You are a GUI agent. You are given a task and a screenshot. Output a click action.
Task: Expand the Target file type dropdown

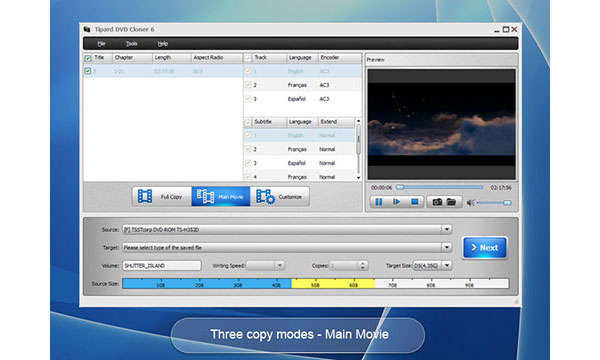click(447, 248)
